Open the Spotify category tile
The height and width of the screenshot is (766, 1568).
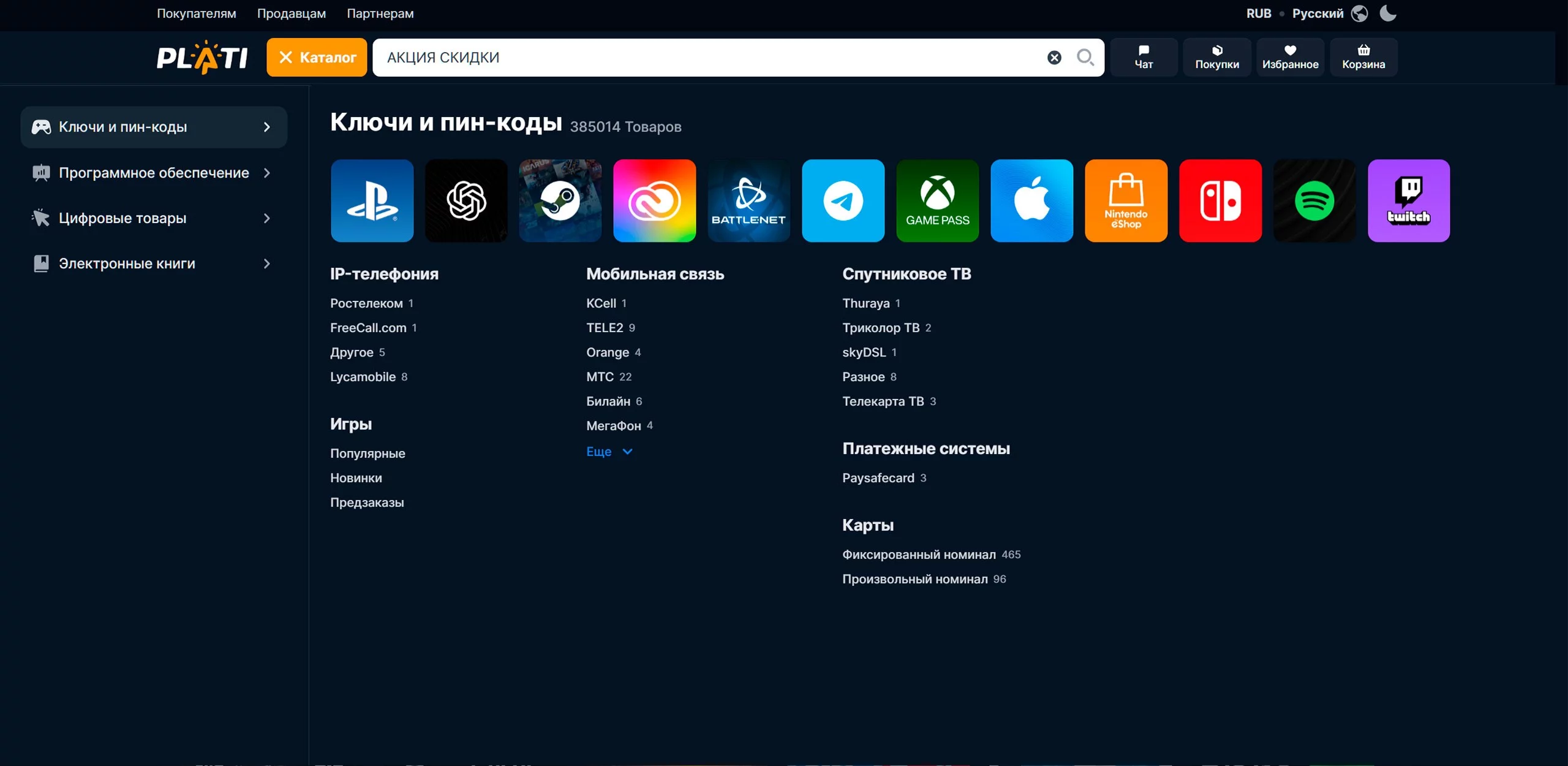click(1314, 200)
